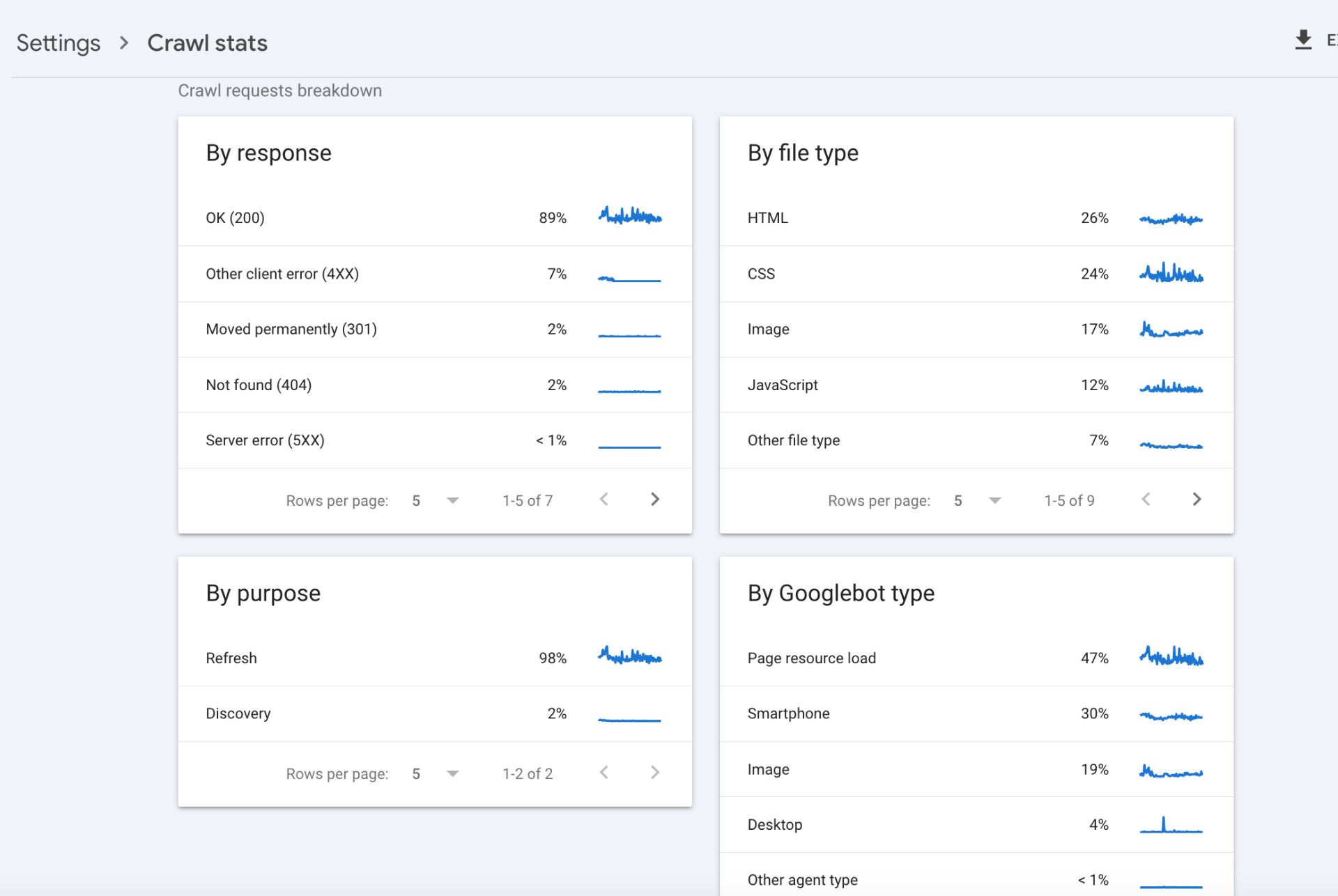Click the By Googlebot type card heading
Screen dimensions: 1338x896
(x=840, y=594)
